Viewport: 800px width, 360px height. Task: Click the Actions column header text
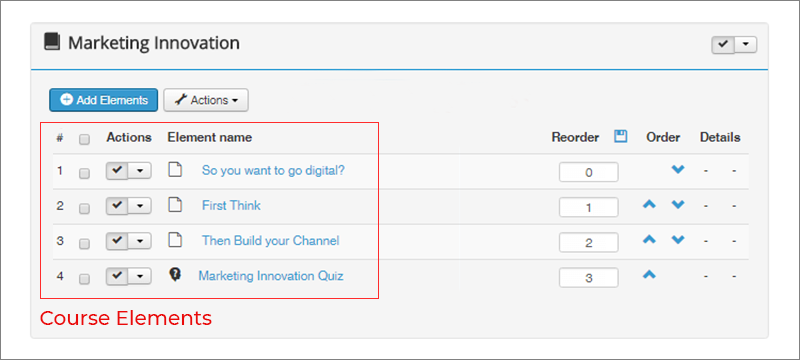point(129,137)
